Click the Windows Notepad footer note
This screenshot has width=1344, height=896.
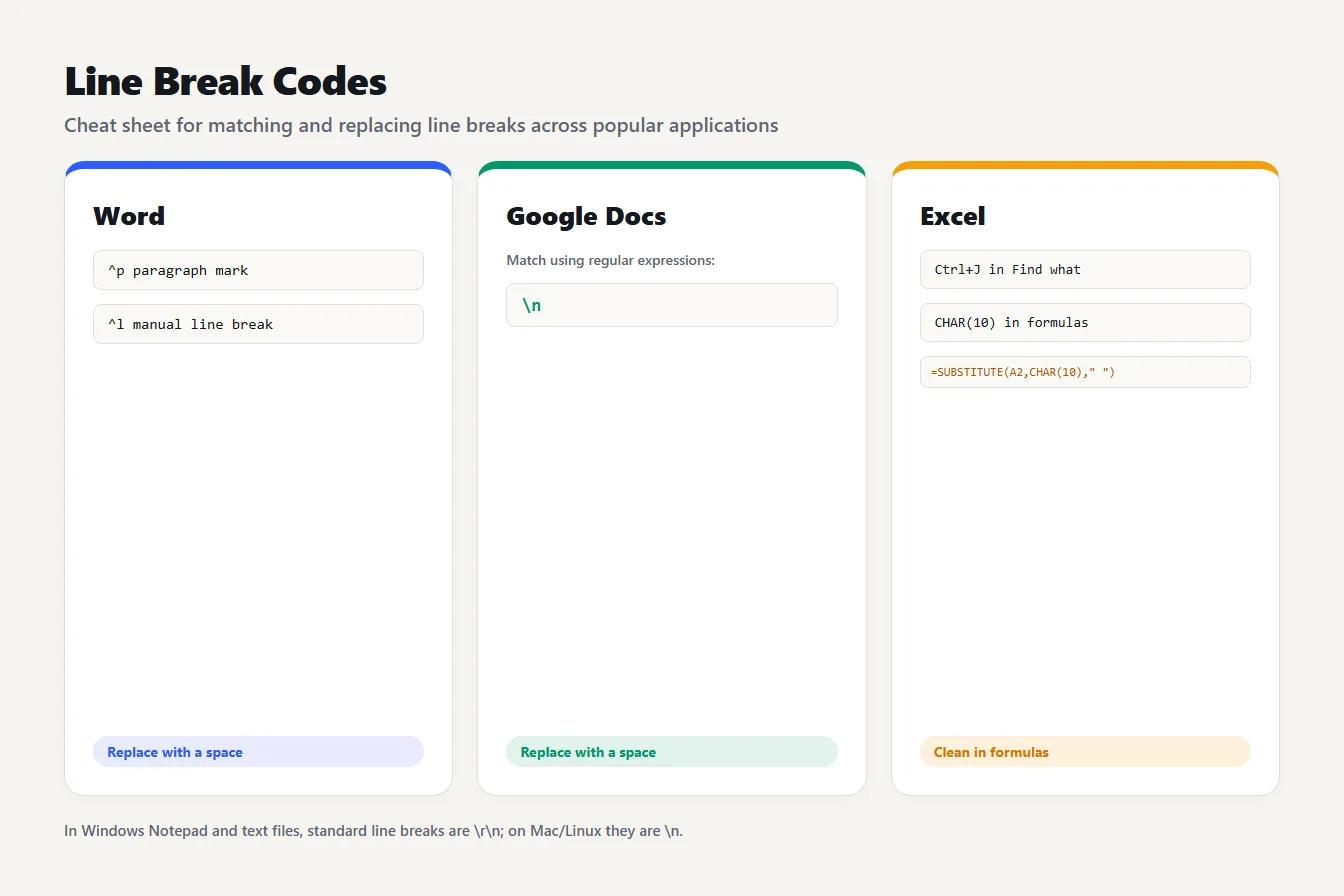[374, 831]
